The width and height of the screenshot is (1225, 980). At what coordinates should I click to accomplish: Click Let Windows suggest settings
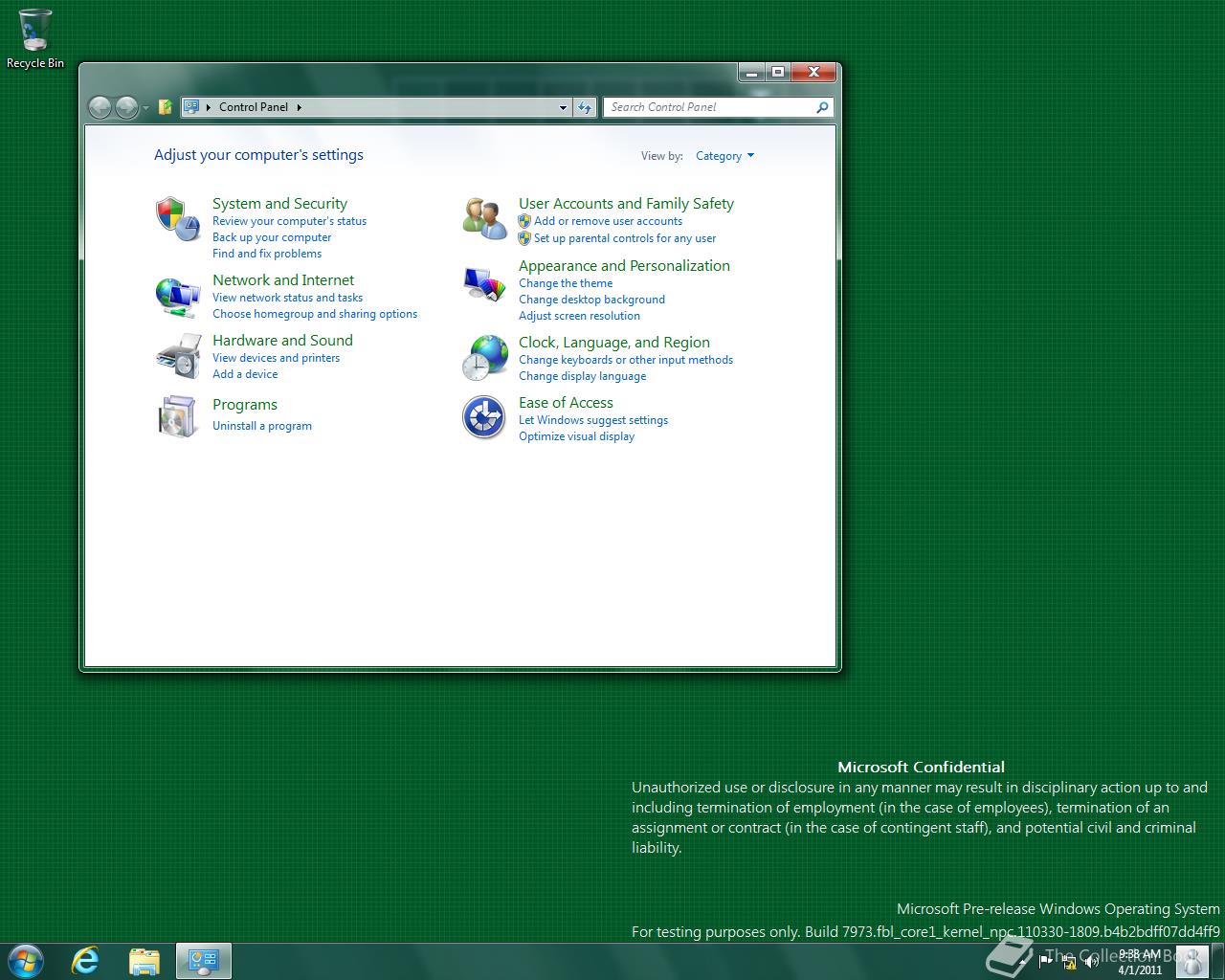click(593, 420)
